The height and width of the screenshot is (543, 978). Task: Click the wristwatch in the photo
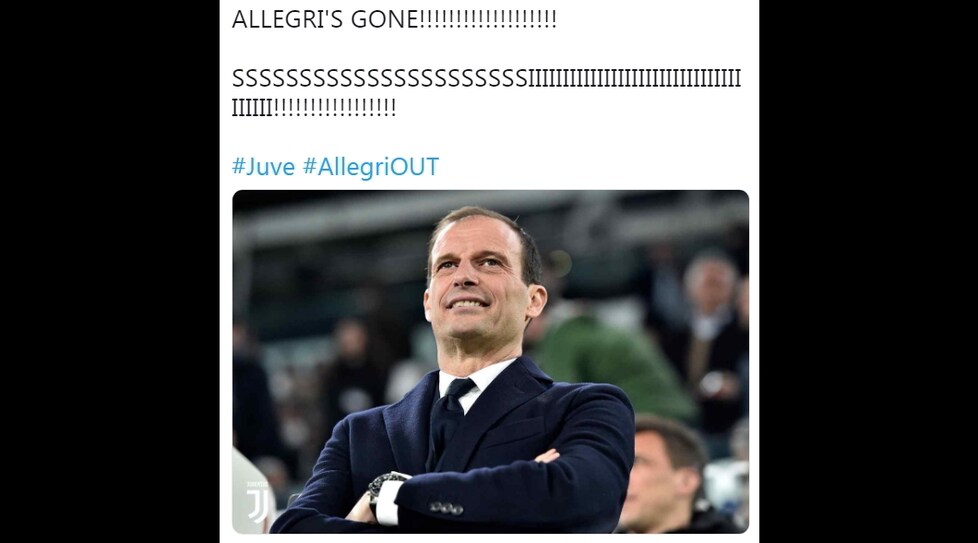(382, 488)
